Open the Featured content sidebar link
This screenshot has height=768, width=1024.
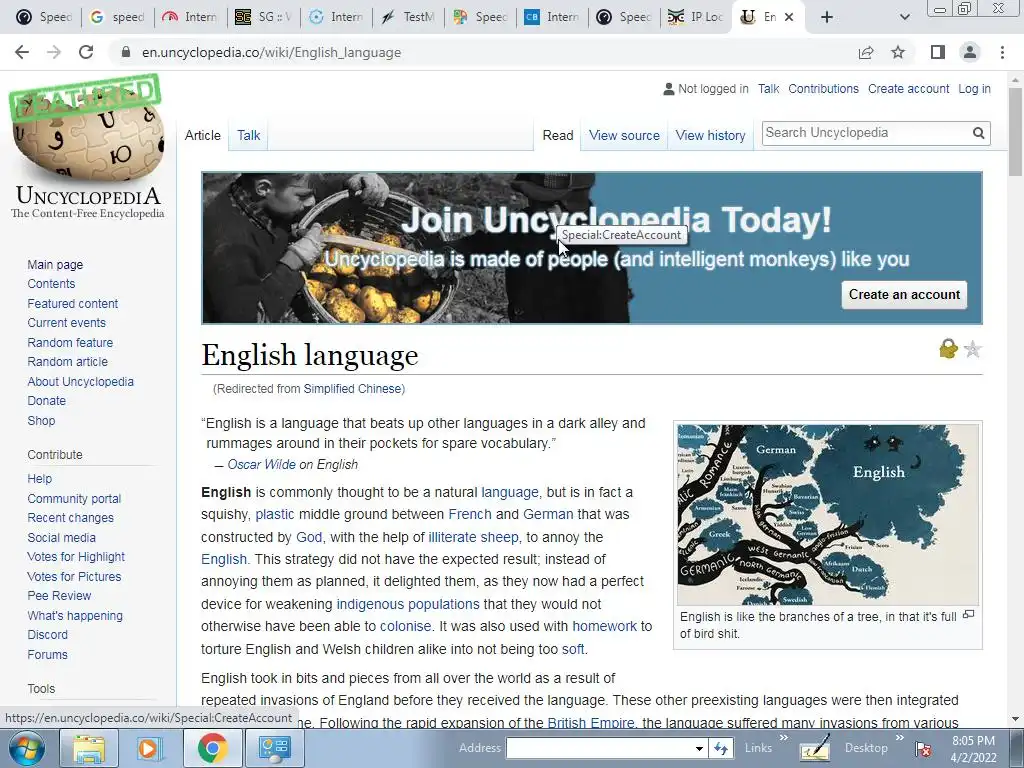[72, 304]
